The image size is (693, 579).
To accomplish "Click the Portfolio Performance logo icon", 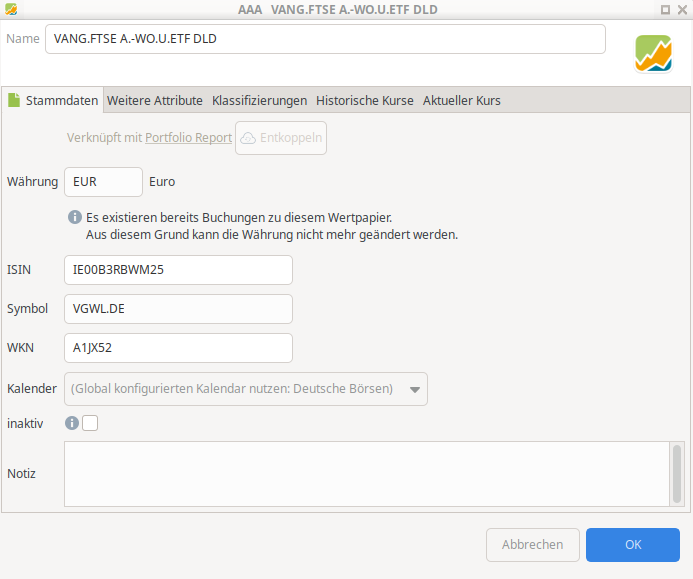I will [x=653, y=53].
